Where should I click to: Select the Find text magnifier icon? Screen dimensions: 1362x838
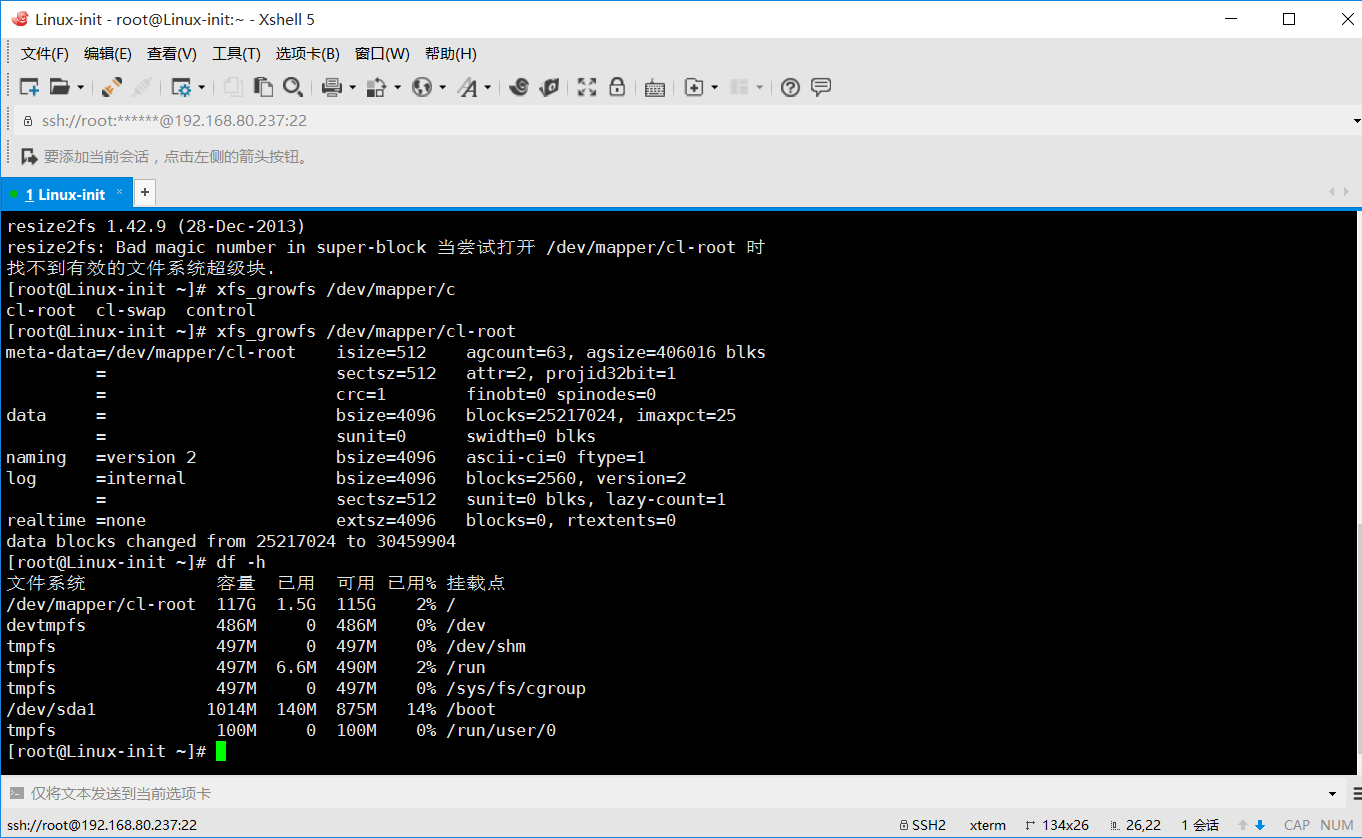(293, 87)
